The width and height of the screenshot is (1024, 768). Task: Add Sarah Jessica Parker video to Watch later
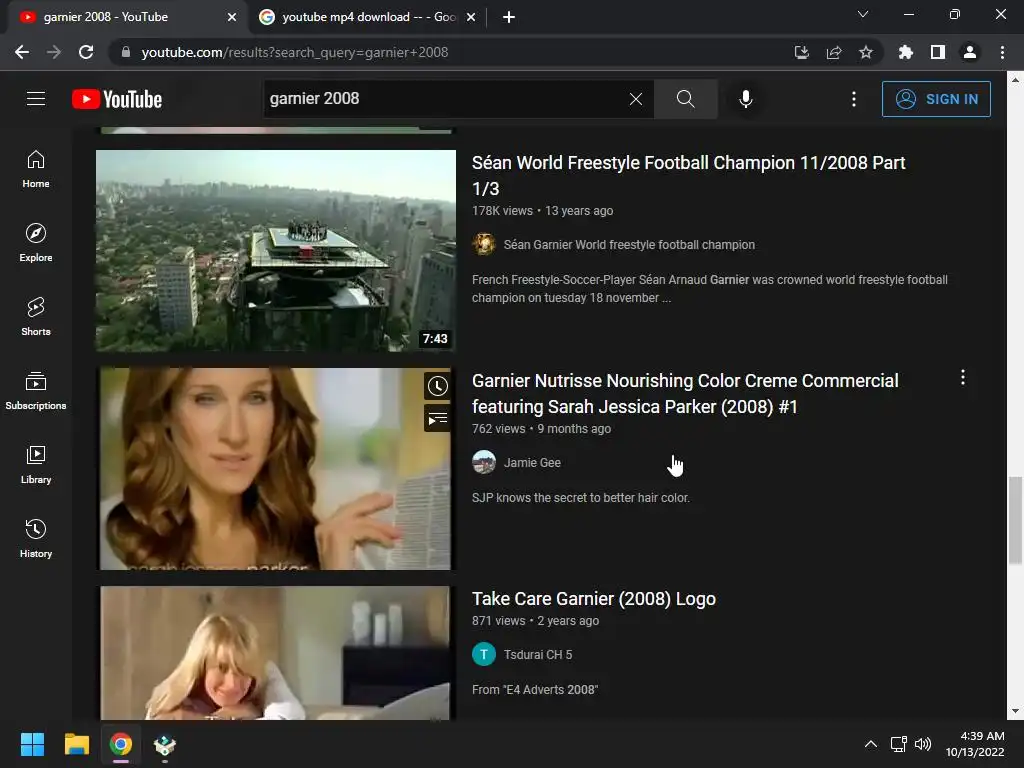click(x=438, y=386)
